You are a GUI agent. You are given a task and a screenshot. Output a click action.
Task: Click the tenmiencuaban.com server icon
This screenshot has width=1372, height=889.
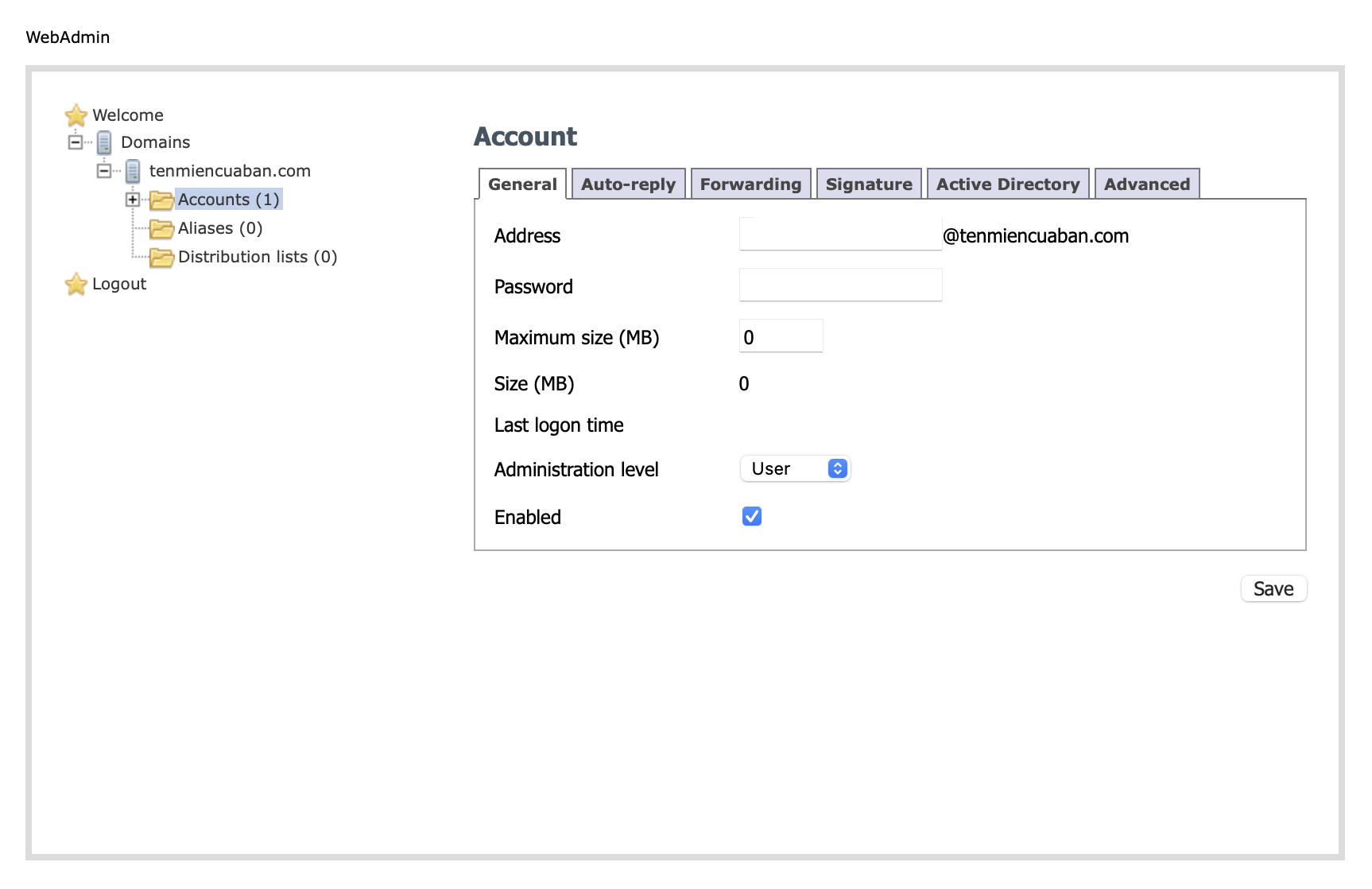[133, 171]
